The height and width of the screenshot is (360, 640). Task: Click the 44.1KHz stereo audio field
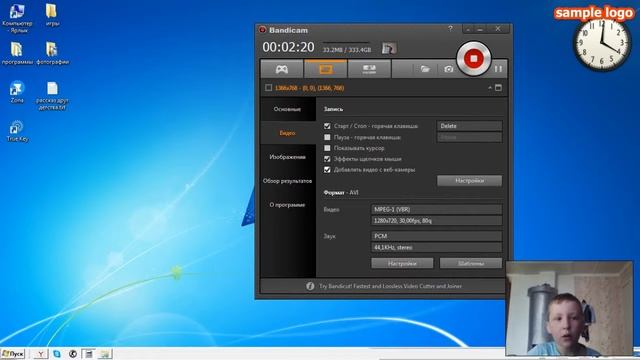pos(436,247)
